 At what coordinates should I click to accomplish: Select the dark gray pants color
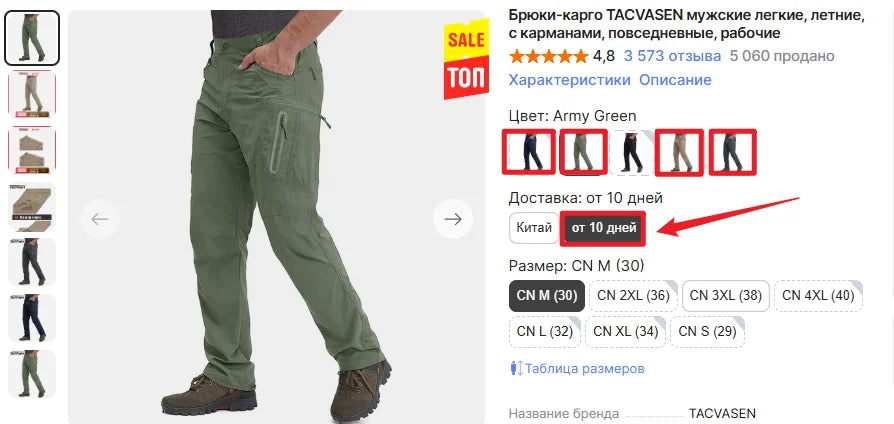pyautogui.click(x=733, y=152)
